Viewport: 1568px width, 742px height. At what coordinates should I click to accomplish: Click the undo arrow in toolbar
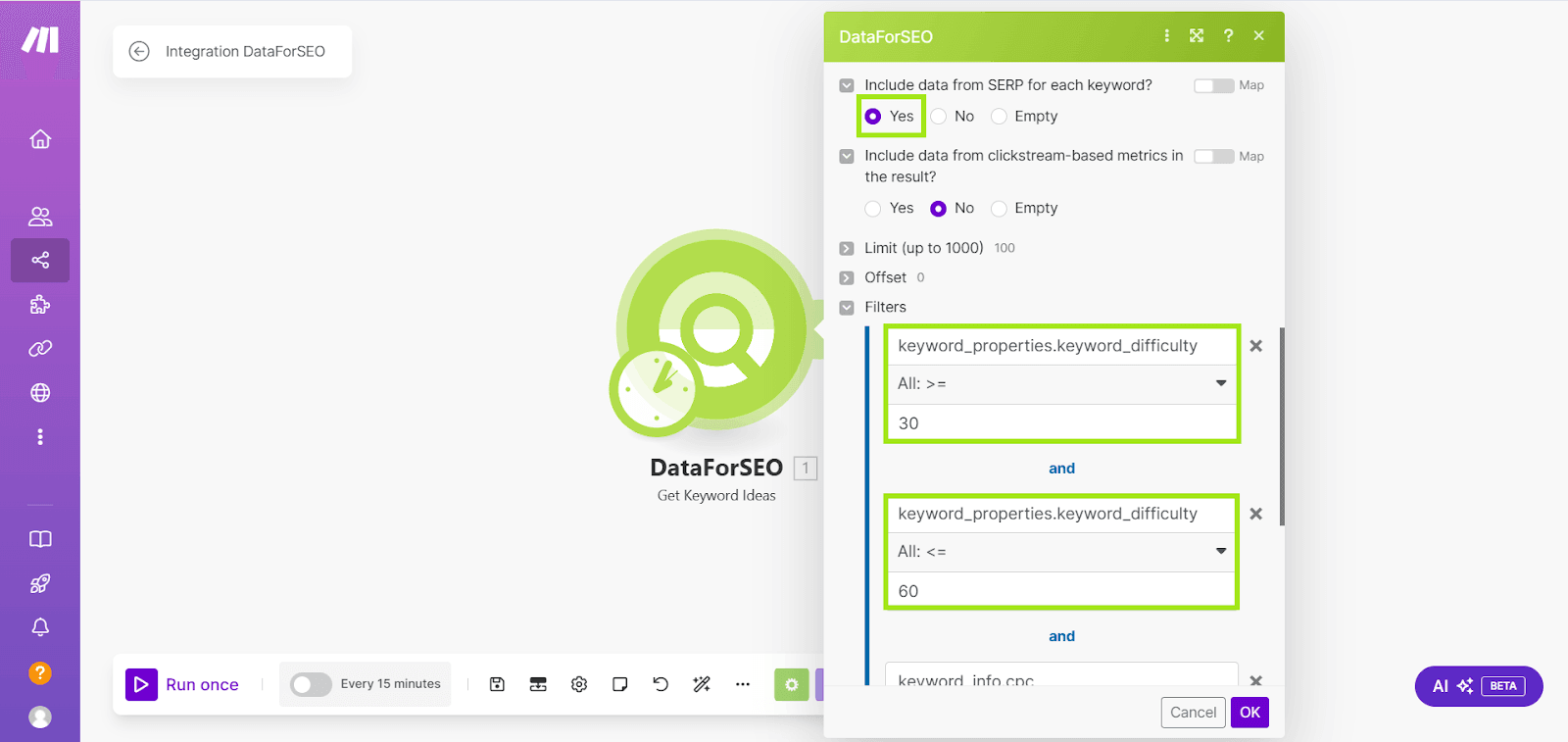pos(661,684)
